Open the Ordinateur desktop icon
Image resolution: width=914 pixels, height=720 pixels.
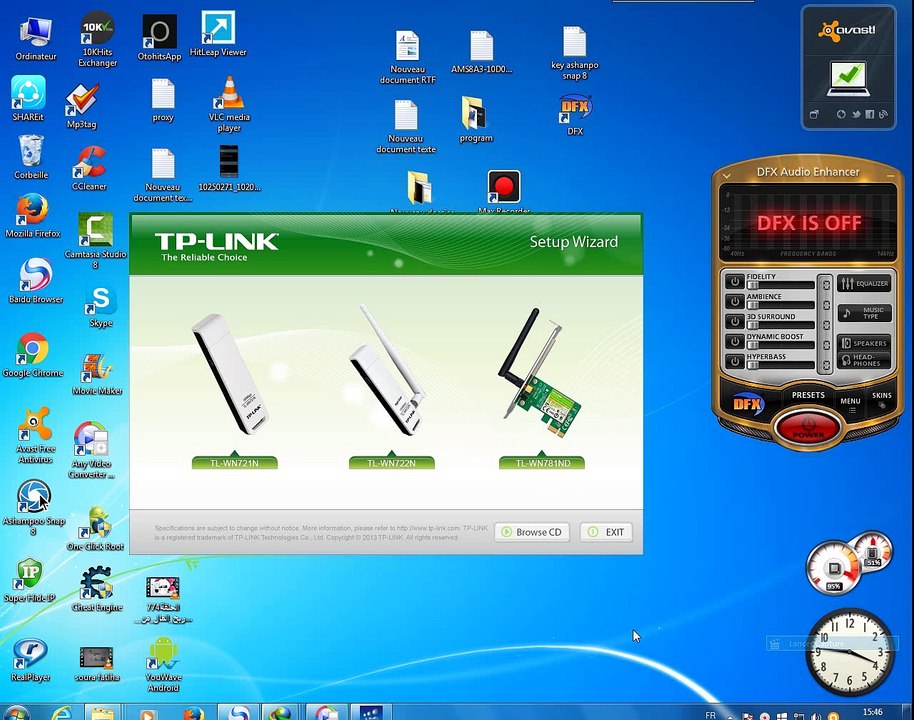pyautogui.click(x=35, y=40)
